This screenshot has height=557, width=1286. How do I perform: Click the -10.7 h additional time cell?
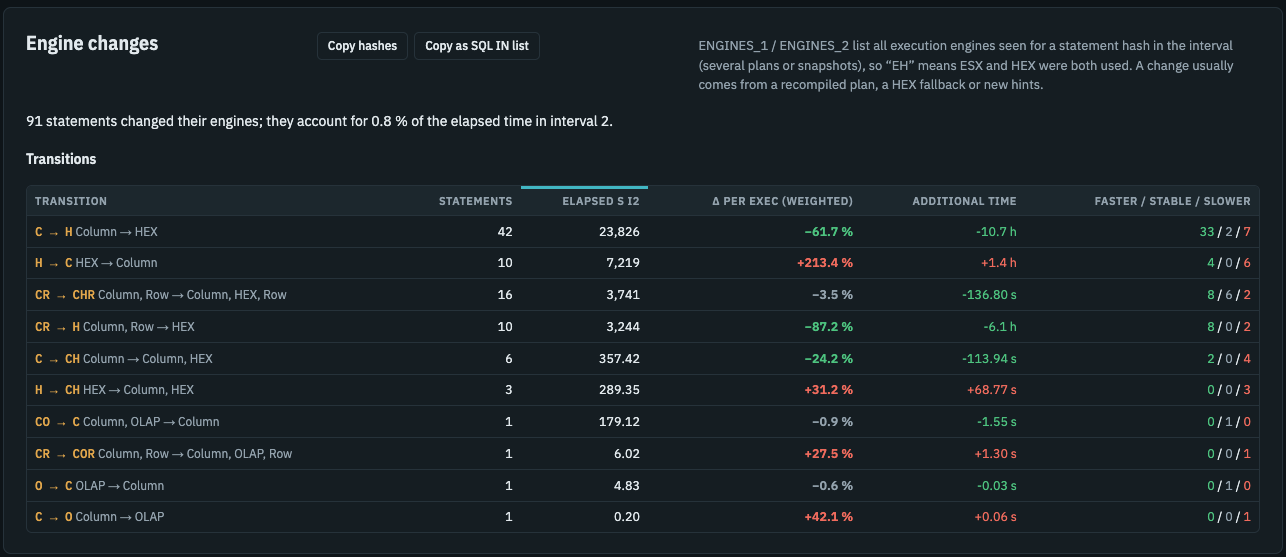996,231
